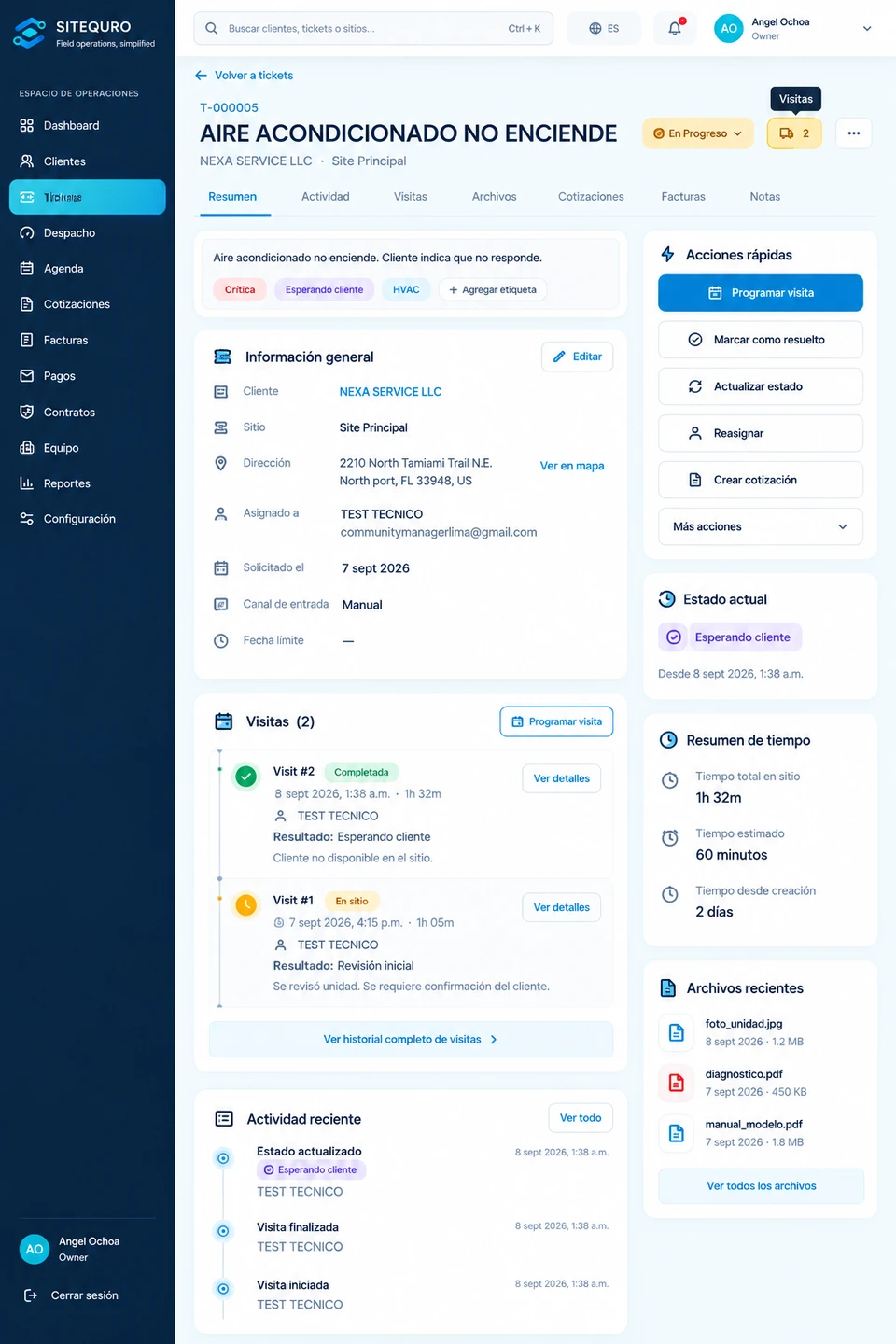Click Ver todo in Actividad reciente
The height and width of the screenshot is (1344, 896).
coord(581,1118)
